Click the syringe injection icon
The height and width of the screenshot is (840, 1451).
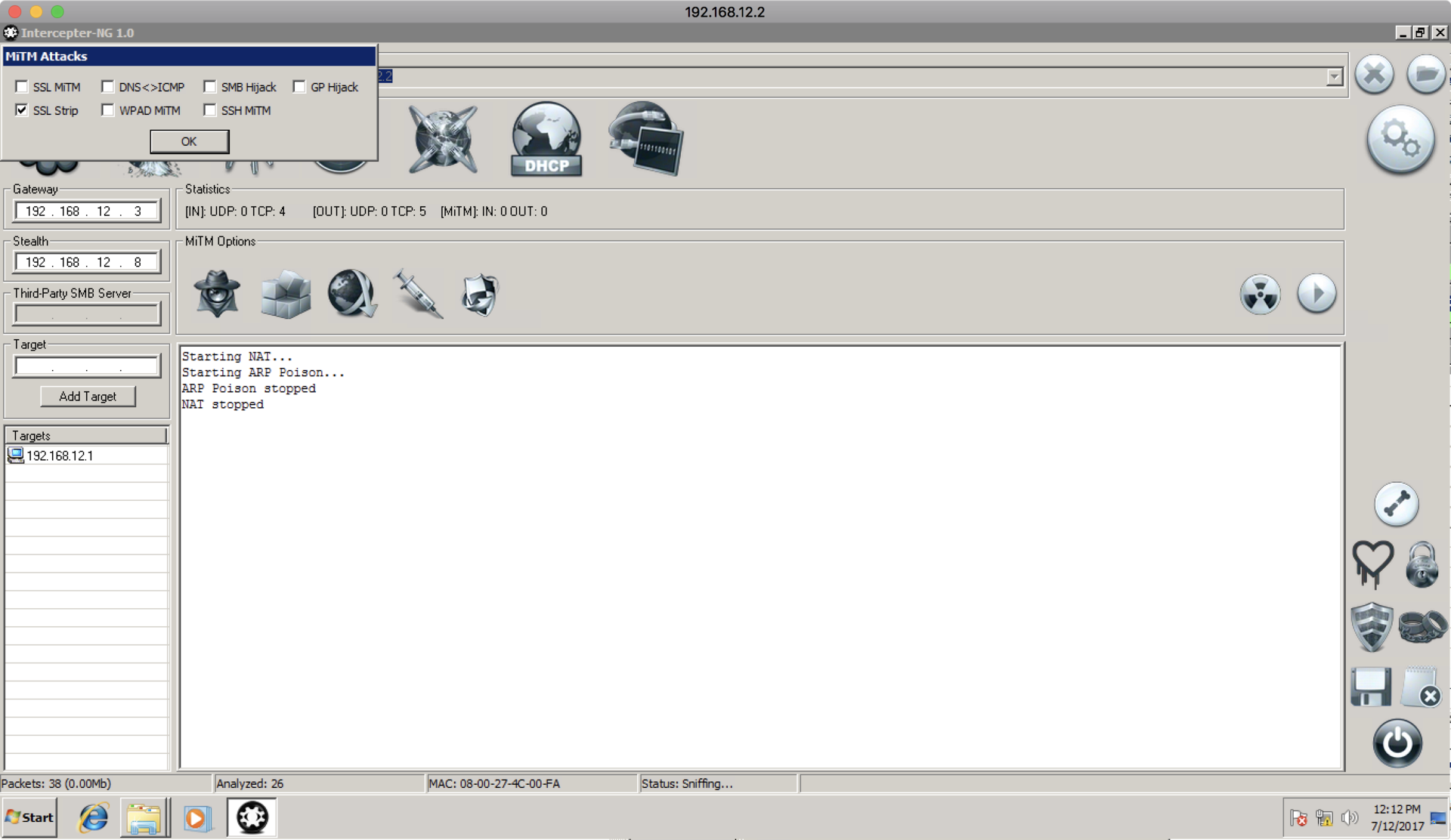[418, 293]
